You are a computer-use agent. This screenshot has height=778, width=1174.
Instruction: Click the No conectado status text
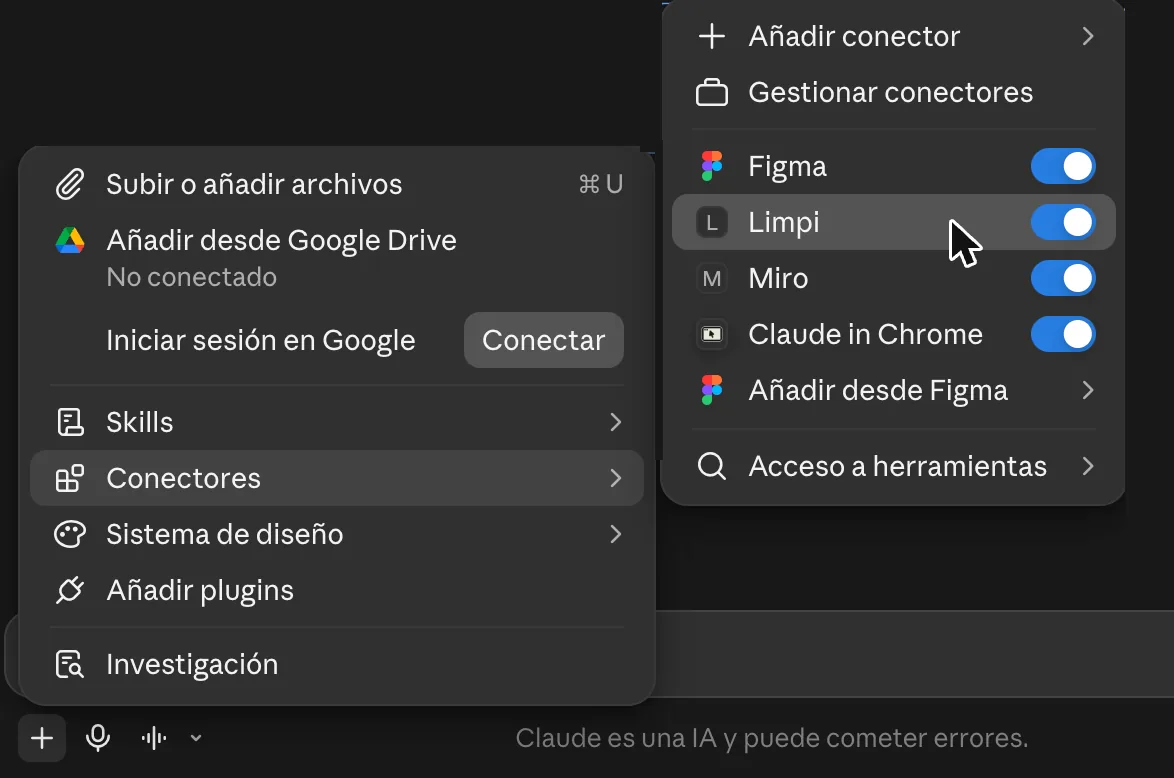(192, 277)
